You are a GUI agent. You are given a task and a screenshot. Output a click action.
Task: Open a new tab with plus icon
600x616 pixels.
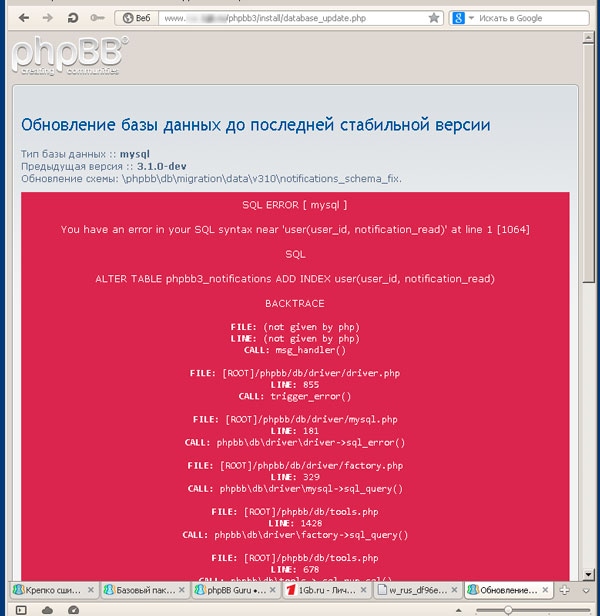[565, 590]
